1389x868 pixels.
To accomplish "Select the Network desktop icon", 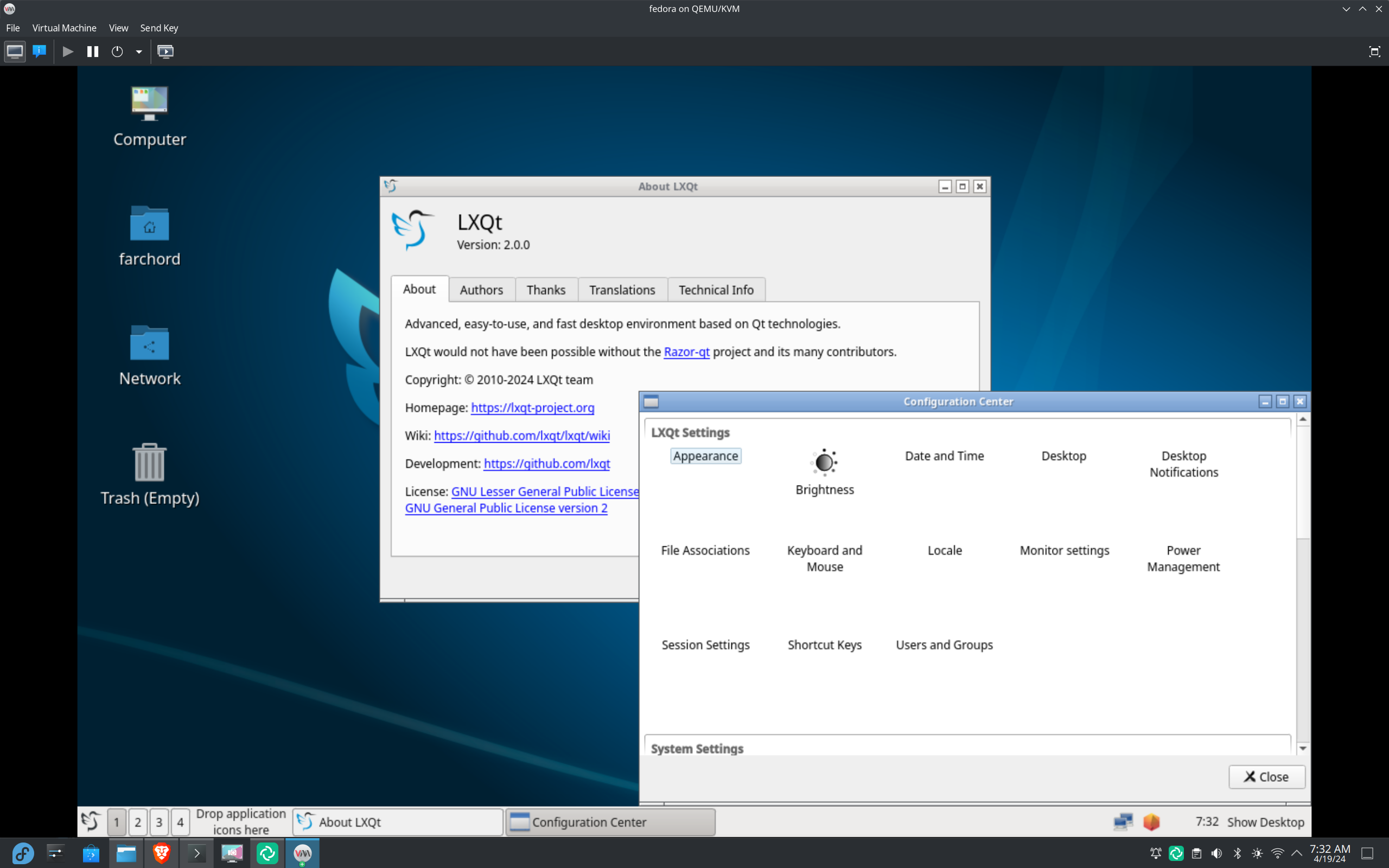I will point(150,355).
